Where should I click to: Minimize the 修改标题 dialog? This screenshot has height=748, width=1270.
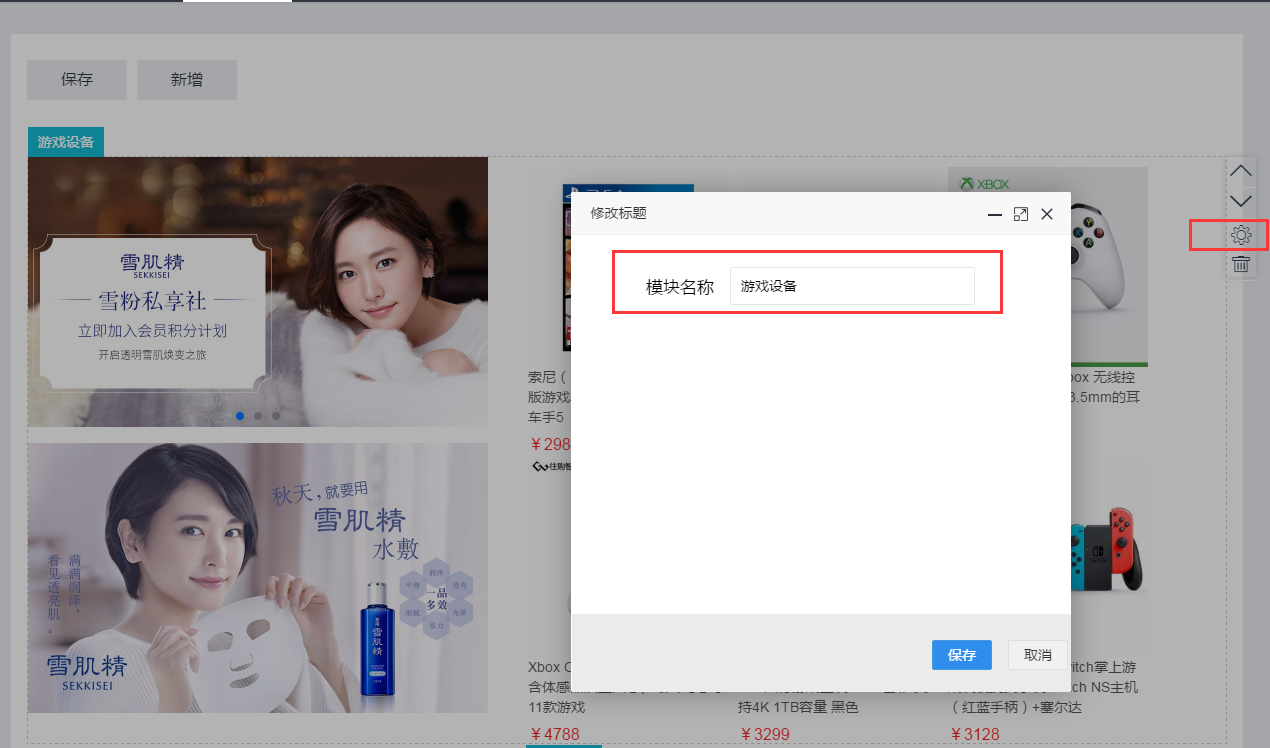[x=995, y=214]
